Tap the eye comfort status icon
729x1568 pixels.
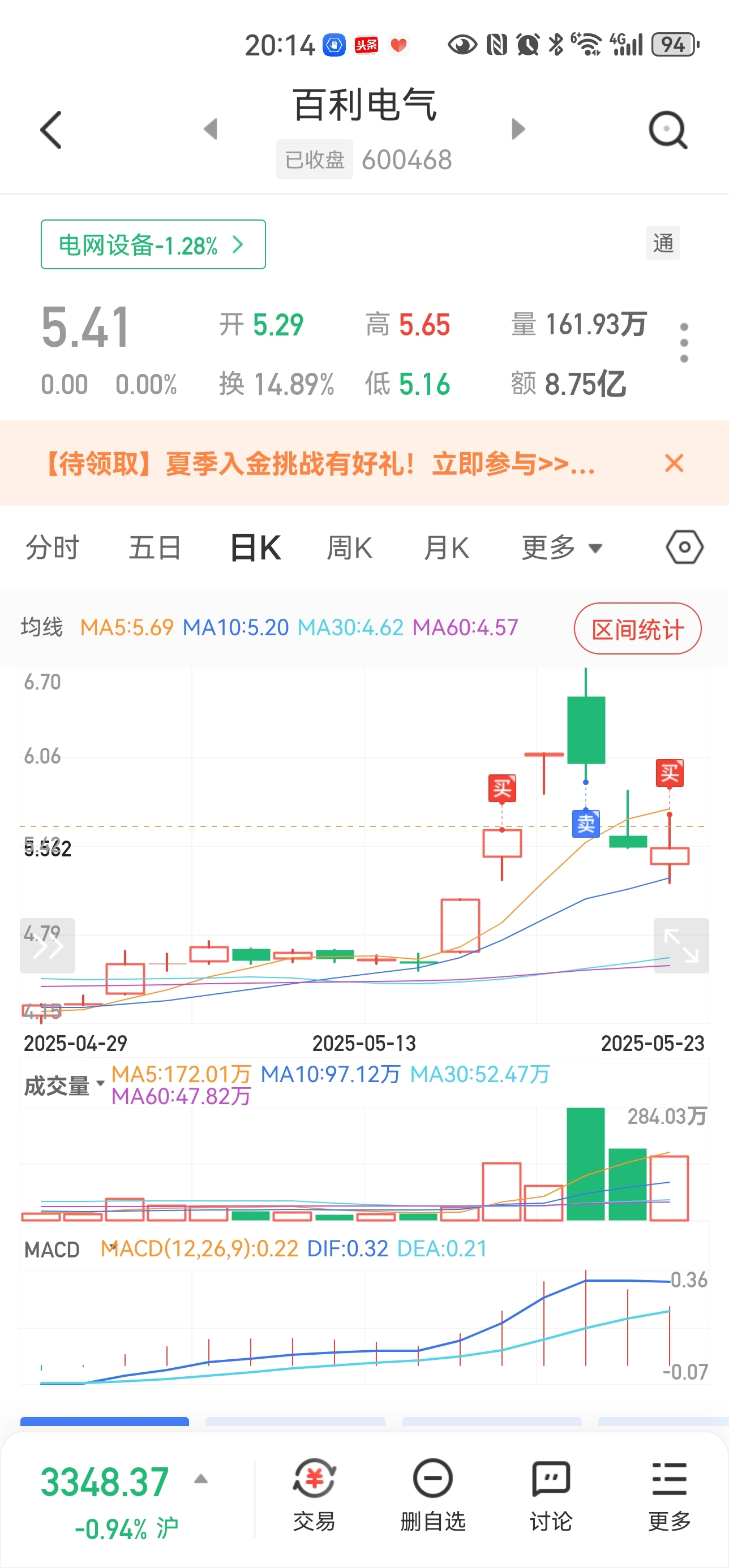pyautogui.click(x=462, y=45)
